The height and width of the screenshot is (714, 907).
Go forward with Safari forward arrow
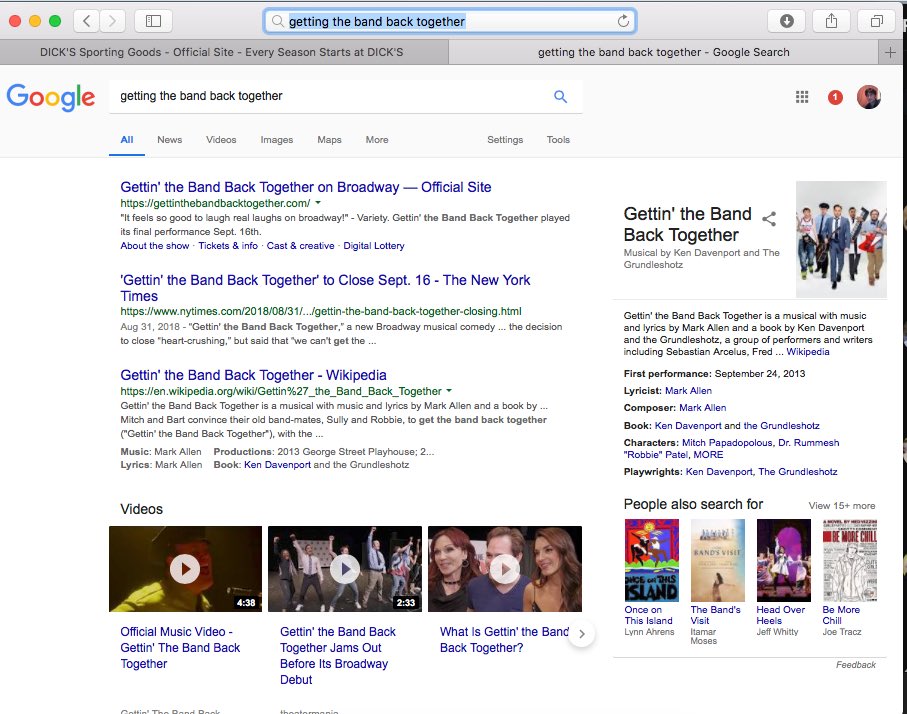coord(112,21)
